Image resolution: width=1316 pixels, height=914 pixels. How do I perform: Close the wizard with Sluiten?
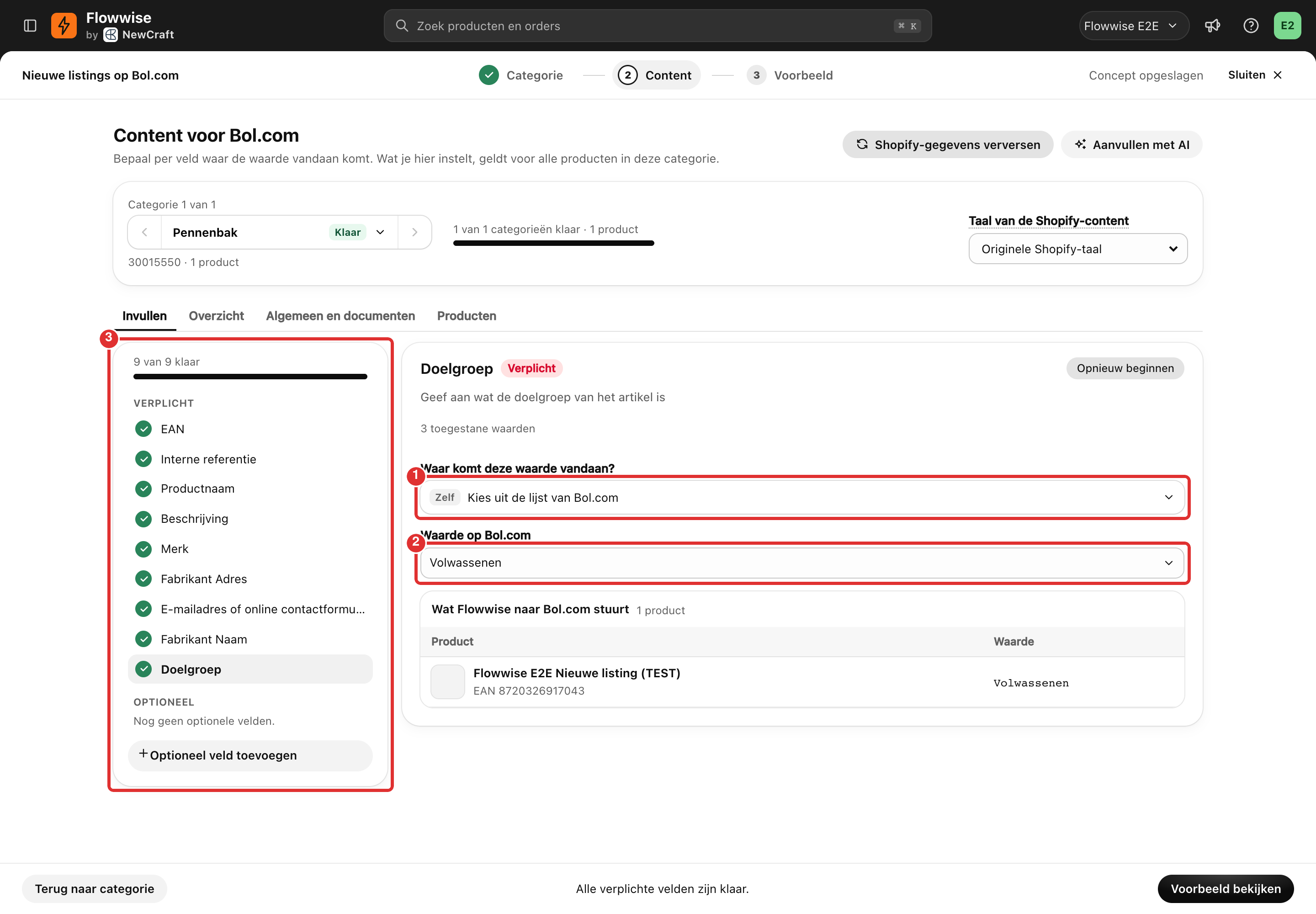pyautogui.click(x=1255, y=75)
